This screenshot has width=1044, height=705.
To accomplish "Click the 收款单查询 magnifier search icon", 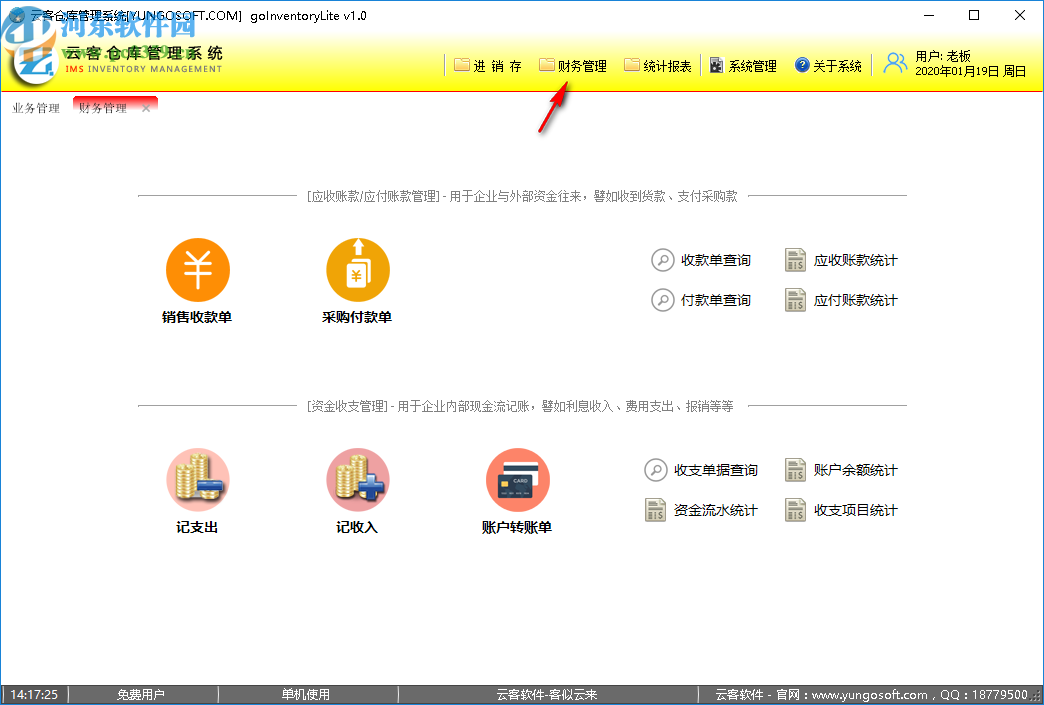I will pyautogui.click(x=661, y=259).
